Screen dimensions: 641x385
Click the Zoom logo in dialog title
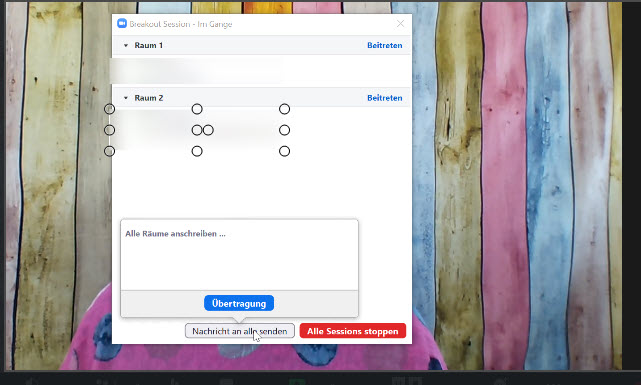click(x=121, y=24)
